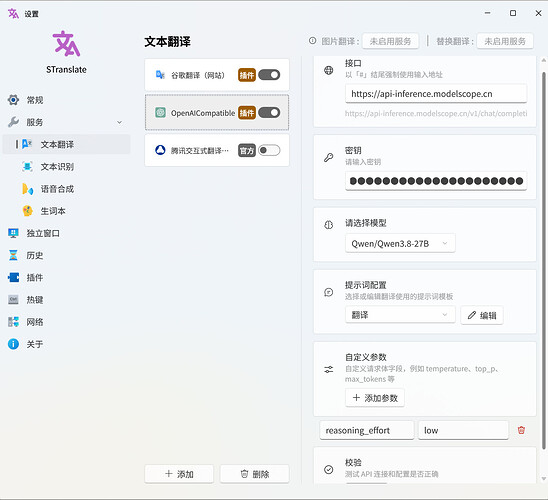The width and height of the screenshot is (548, 500).
Task: Click the 删除 service button
Action: pyautogui.click(x=254, y=474)
